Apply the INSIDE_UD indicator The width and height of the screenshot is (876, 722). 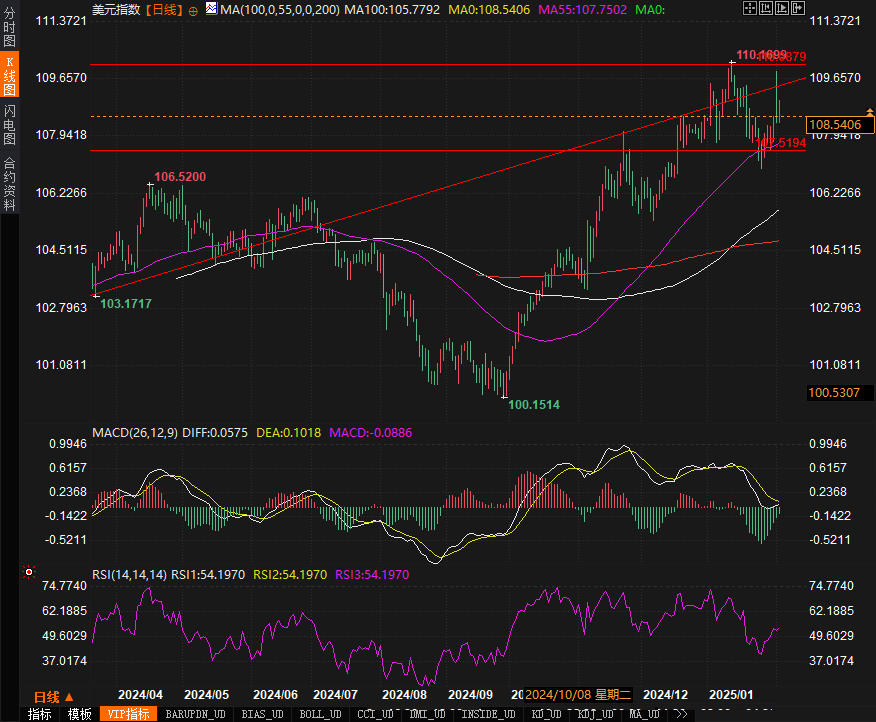[x=488, y=714]
